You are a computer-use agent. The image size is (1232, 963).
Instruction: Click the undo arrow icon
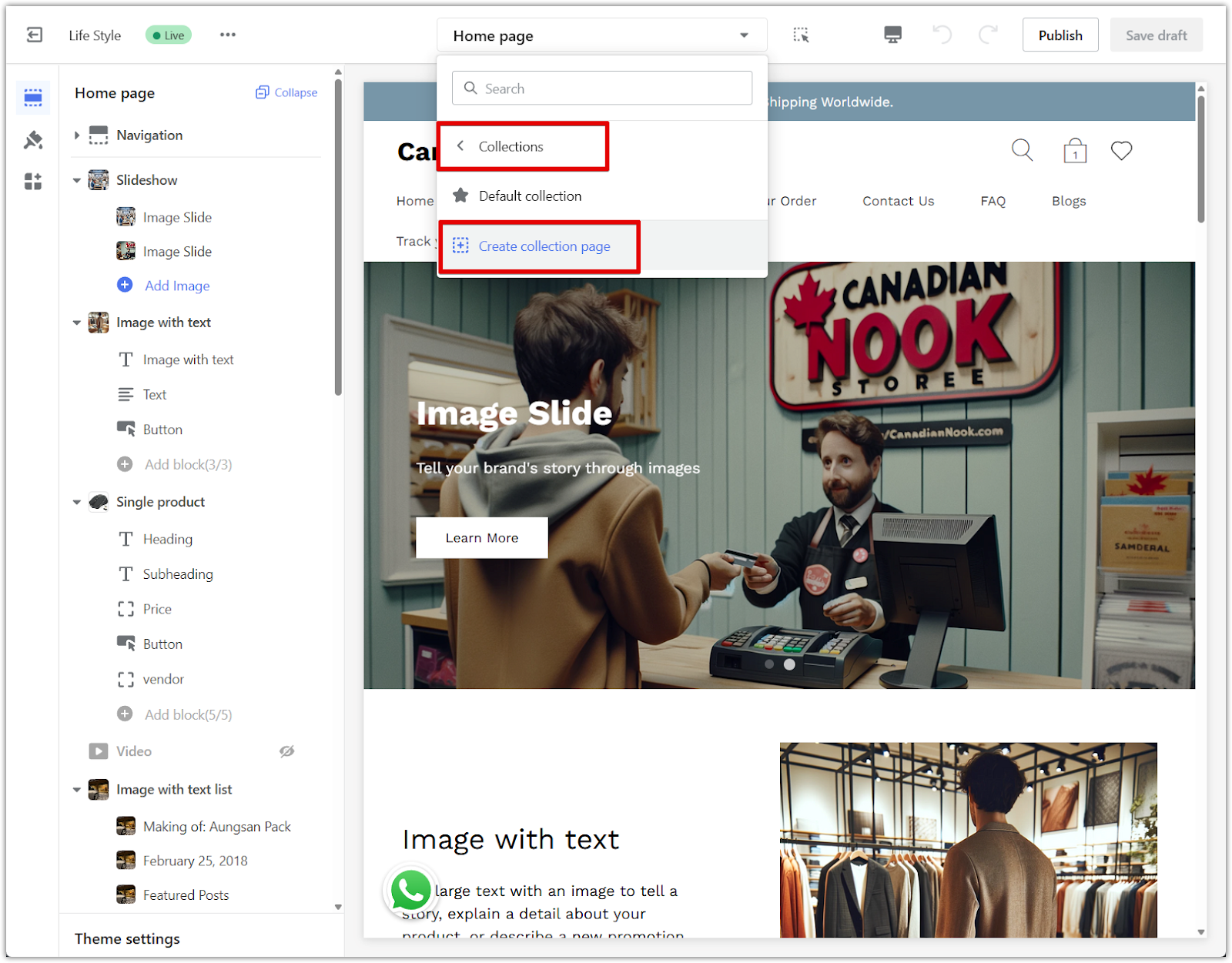tap(942, 35)
